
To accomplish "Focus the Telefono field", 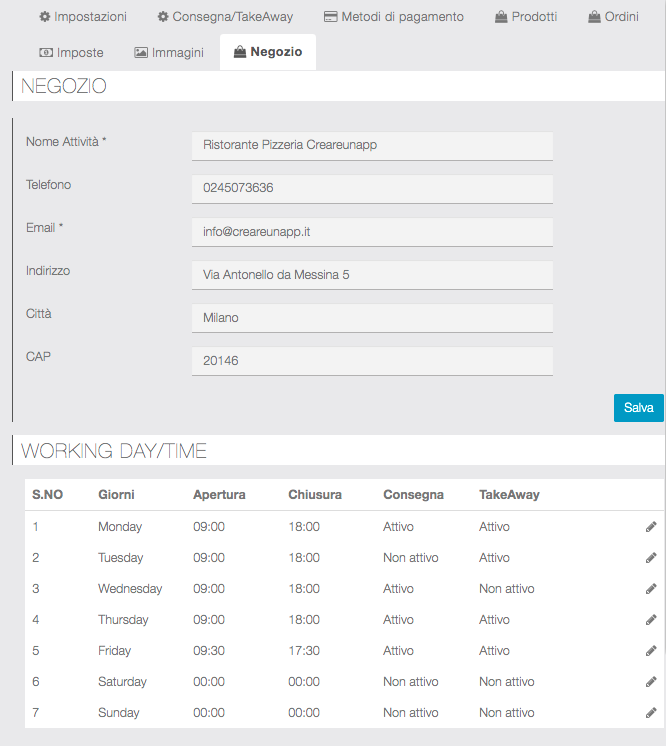I will (x=372, y=188).
